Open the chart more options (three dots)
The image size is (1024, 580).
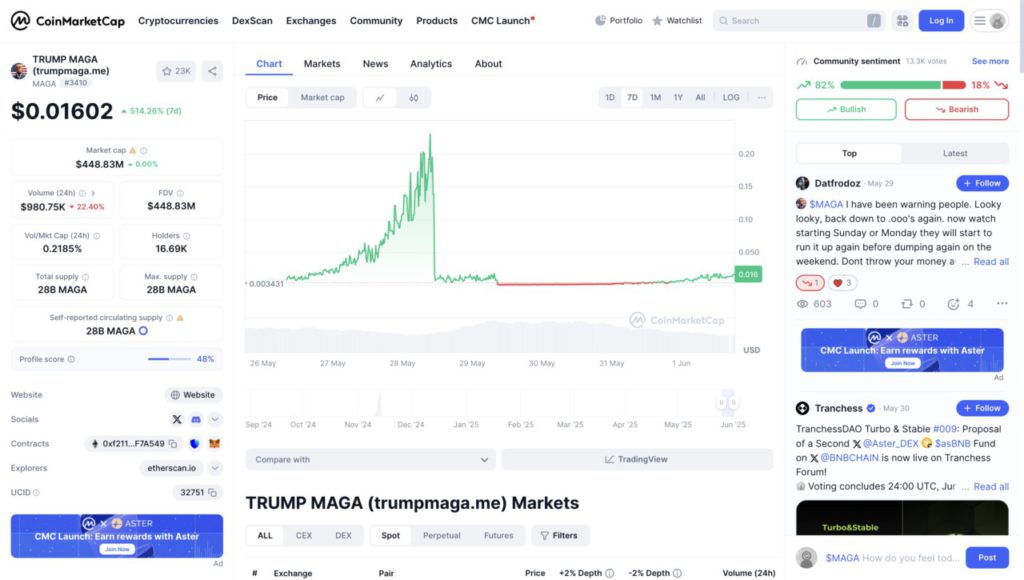tap(762, 98)
